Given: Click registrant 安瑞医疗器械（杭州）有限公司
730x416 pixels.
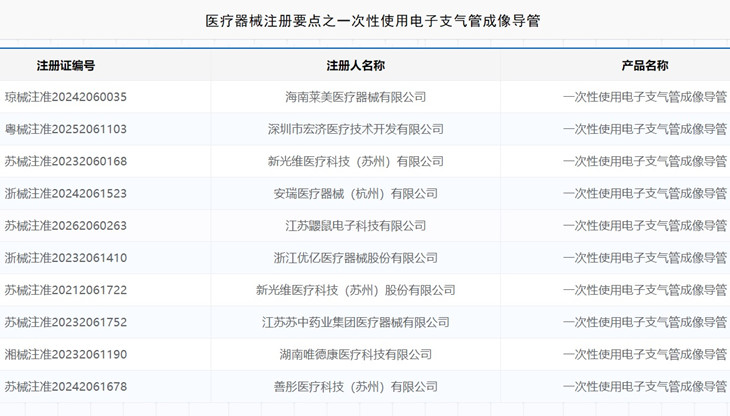Looking at the screenshot, I should point(356,194).
